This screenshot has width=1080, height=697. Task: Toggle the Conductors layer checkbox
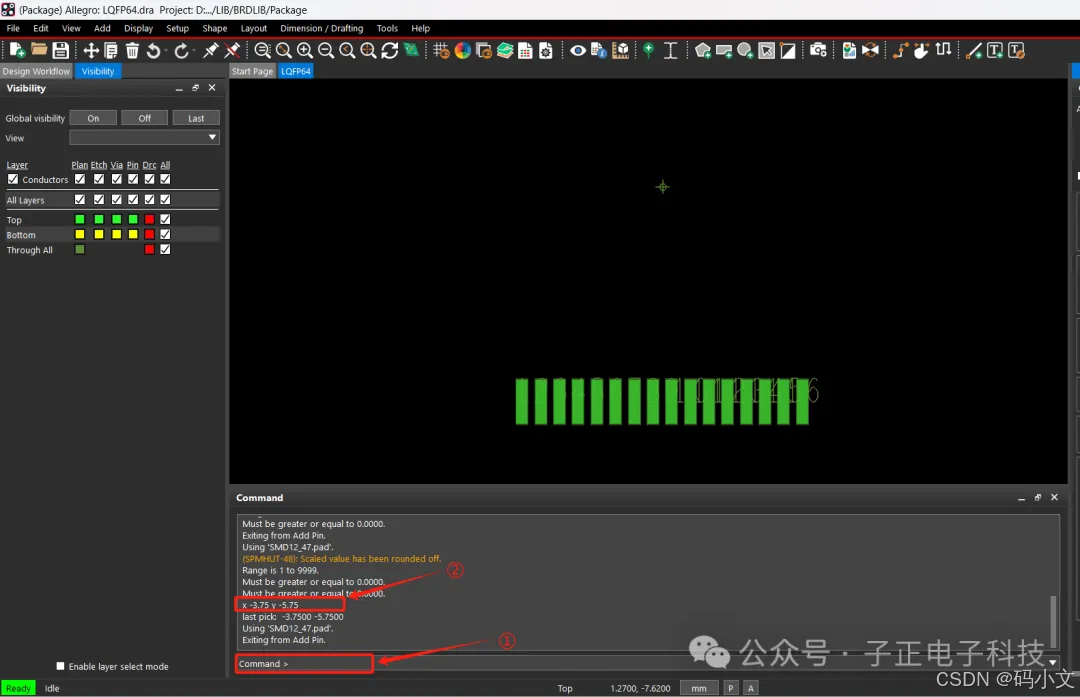point(12,179)
